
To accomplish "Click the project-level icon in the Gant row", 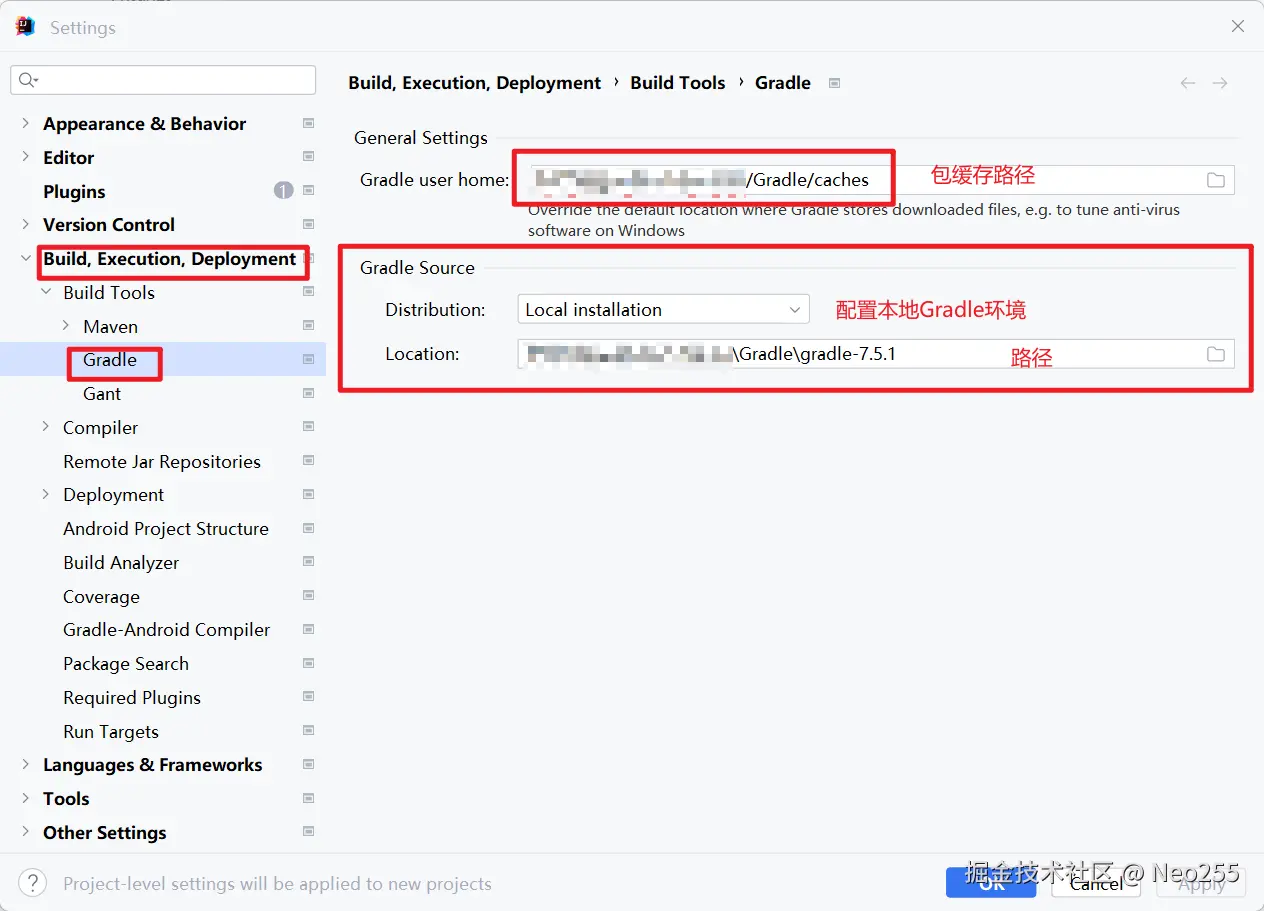I will pyautogui.click(x=308, y=394).
